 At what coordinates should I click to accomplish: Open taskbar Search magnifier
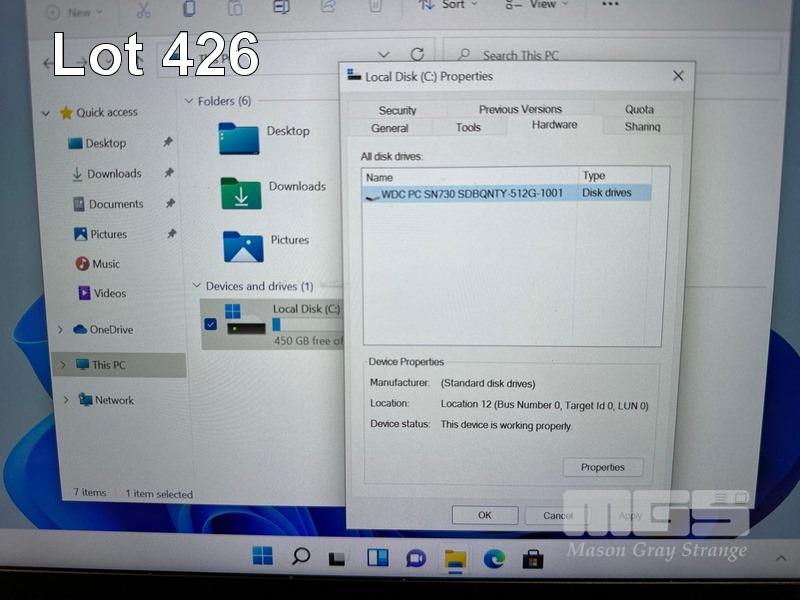point(301,557)
